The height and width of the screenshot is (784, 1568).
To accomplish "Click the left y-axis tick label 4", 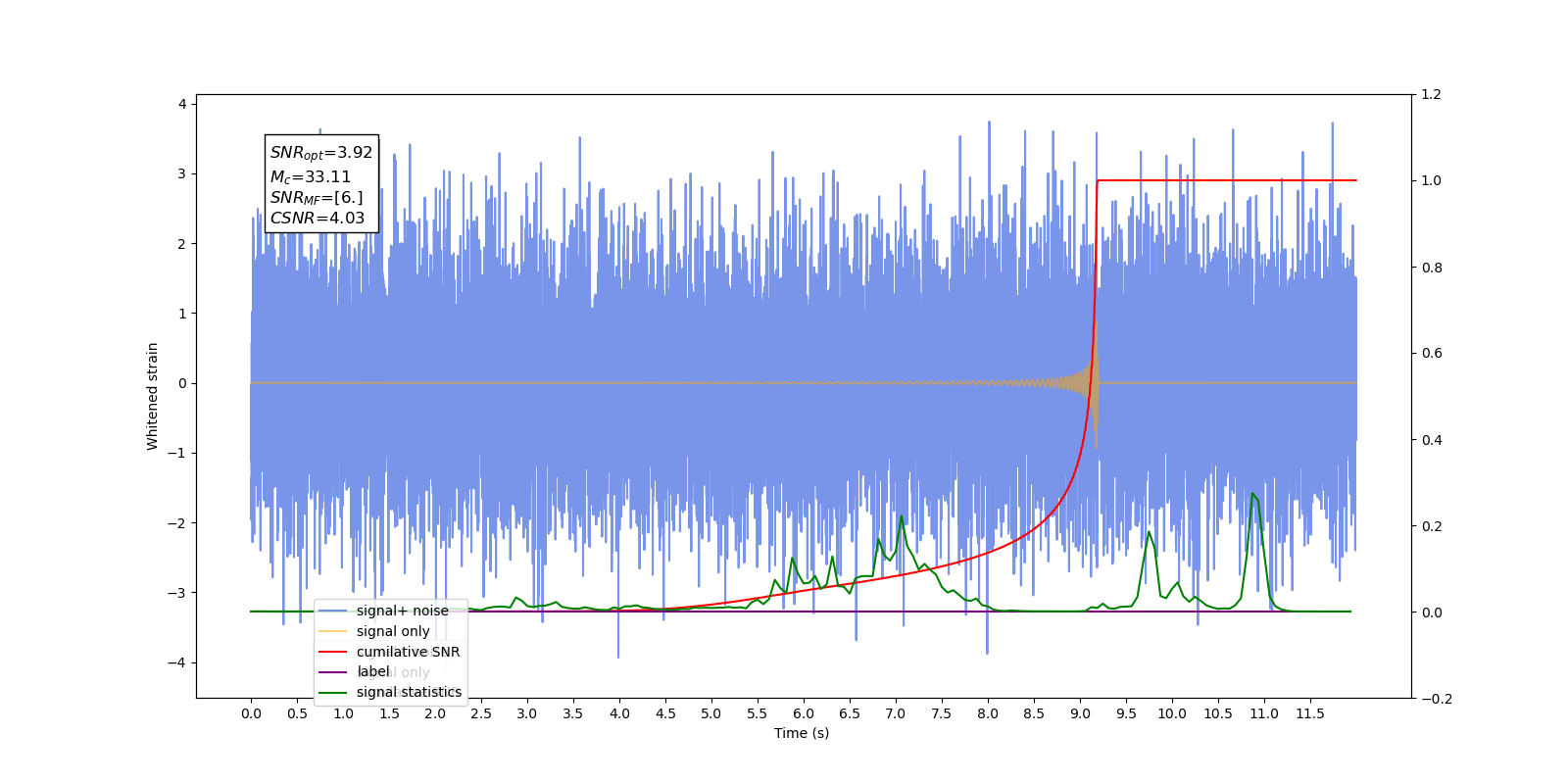I will click(x=182, y=104).
